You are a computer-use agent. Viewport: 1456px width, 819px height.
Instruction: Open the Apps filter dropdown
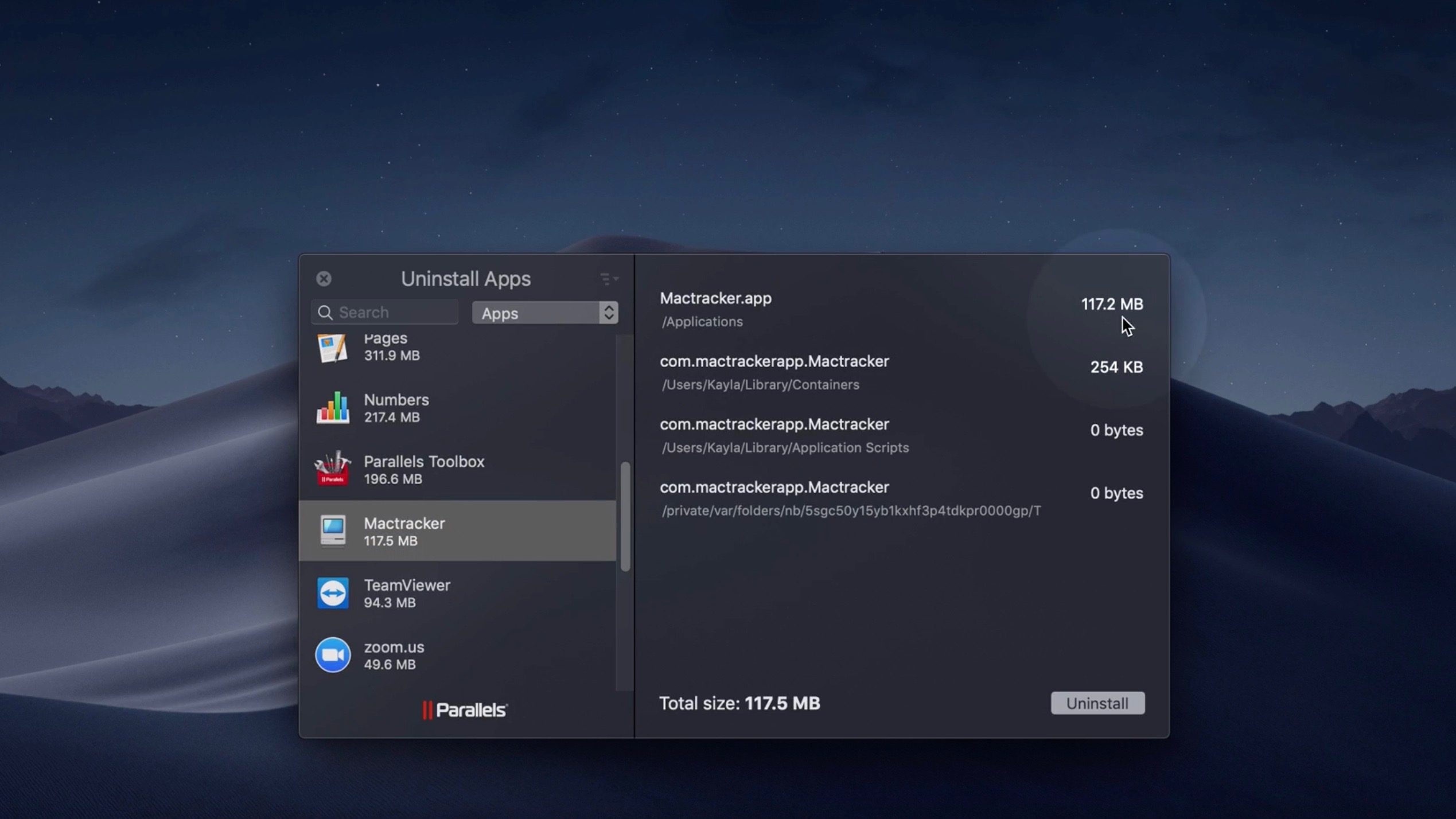(x=545, y=313)
